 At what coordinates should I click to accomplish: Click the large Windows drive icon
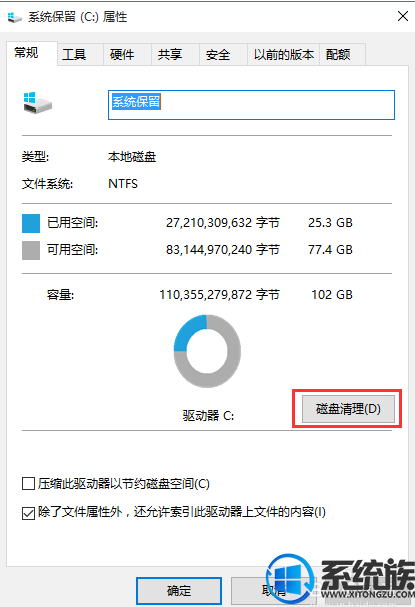pos(37,103)
